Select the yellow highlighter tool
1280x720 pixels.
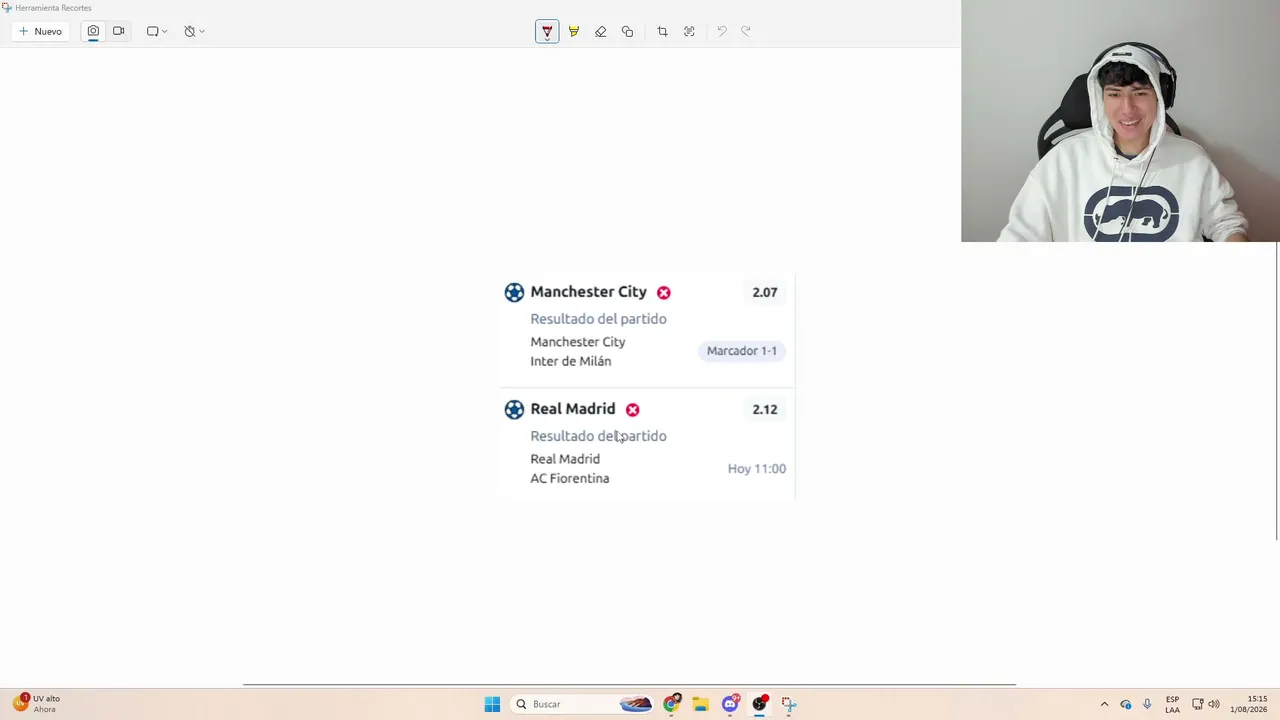pos(574,31)
